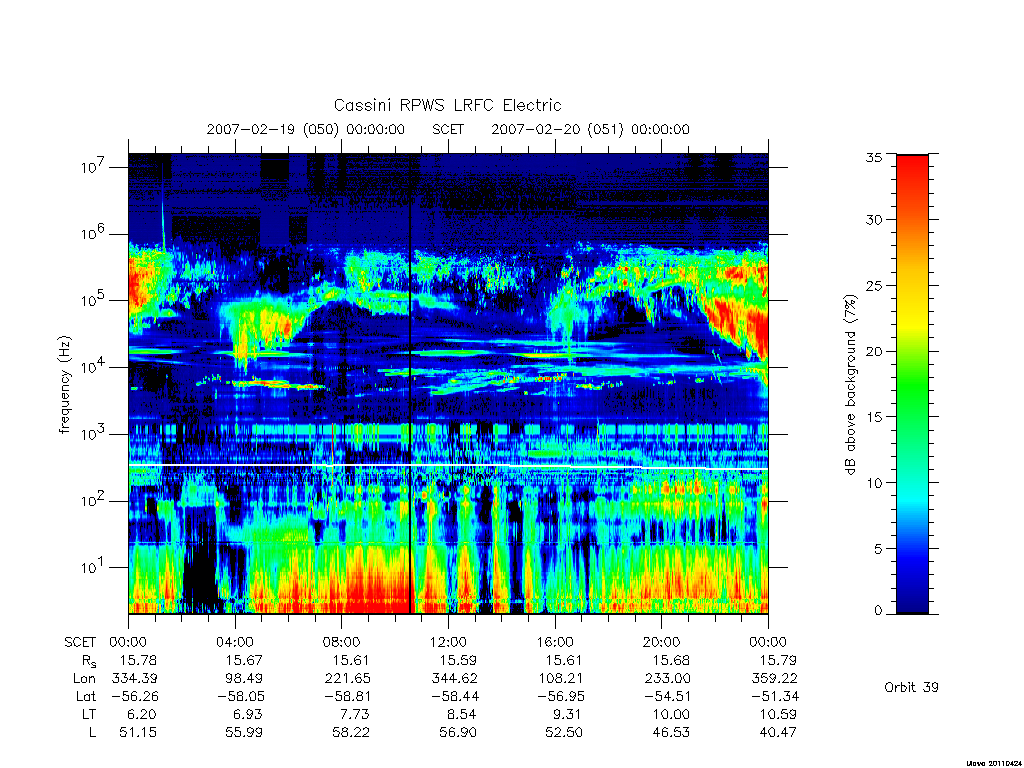
Task: Click the 'frequency (Hz)' axis label
Action: [64, 385]
